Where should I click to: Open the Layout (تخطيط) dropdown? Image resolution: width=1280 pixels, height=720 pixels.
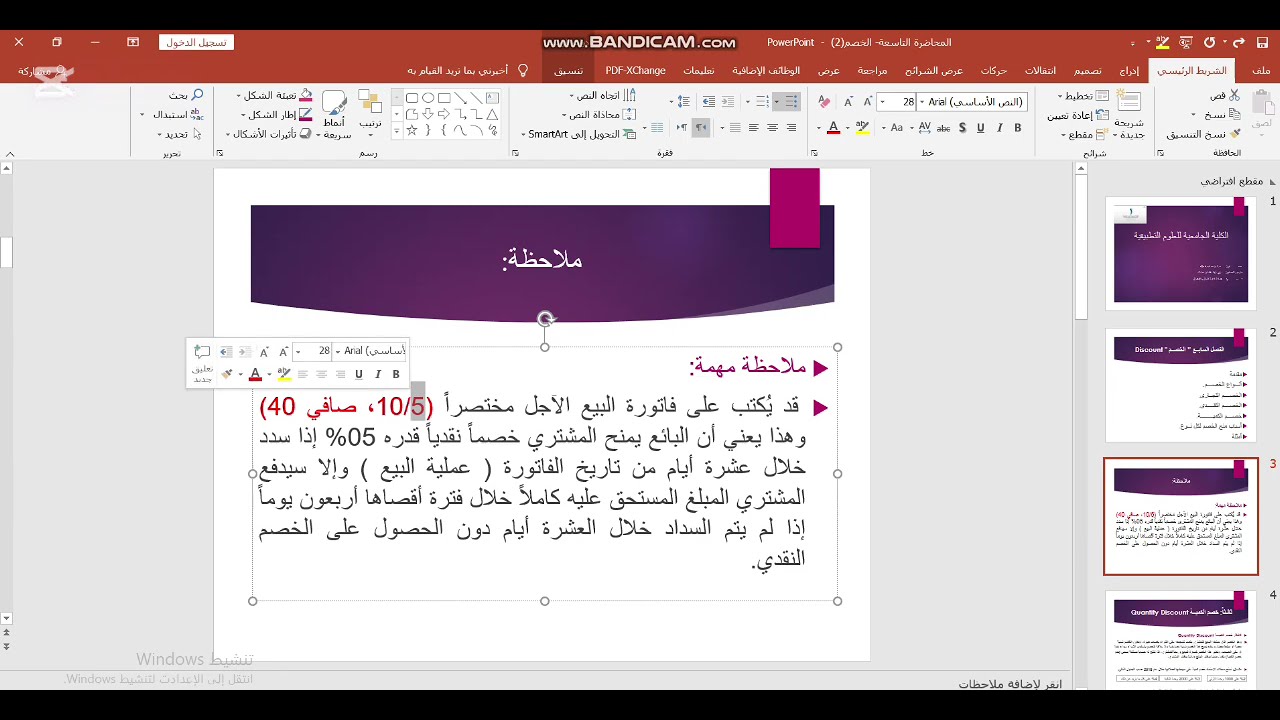(1085, 96)
